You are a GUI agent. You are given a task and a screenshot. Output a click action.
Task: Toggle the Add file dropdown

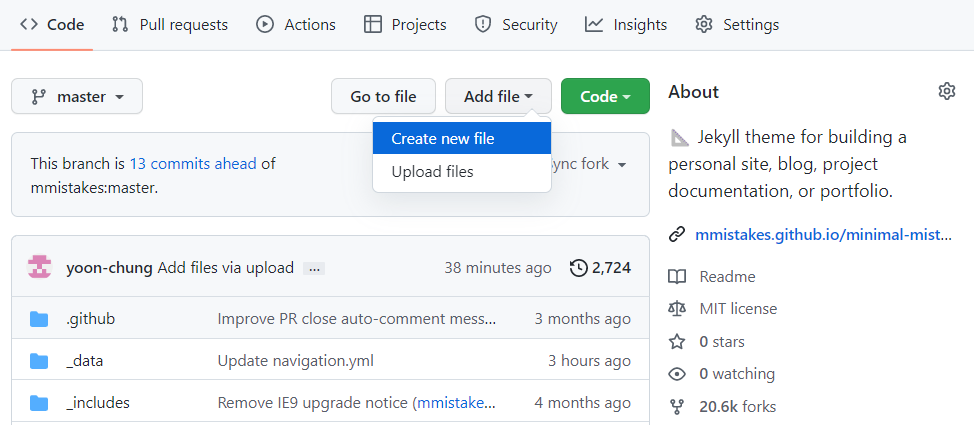tap(498, 96)
